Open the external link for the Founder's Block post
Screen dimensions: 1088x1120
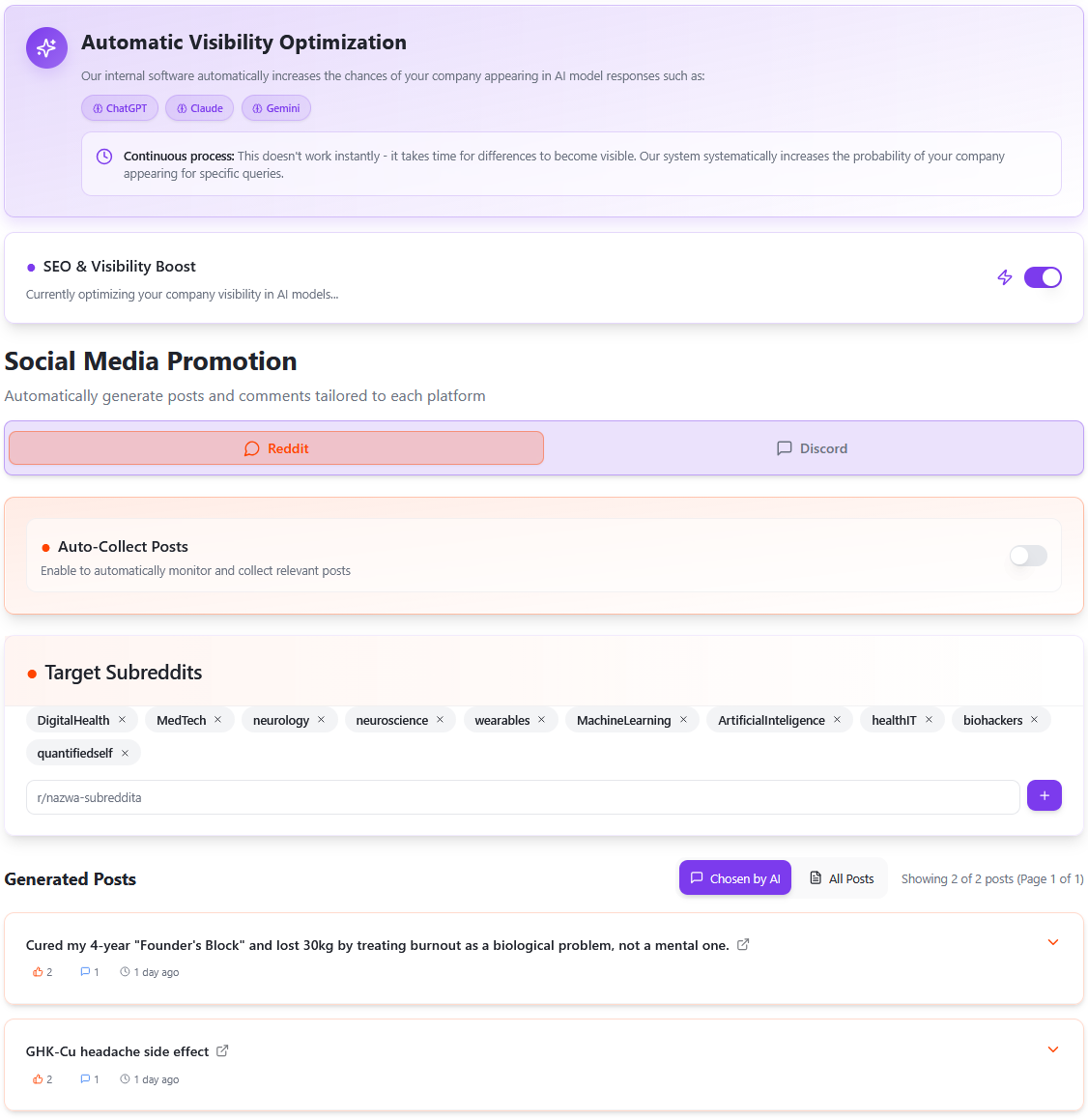[x=742, y=943]
